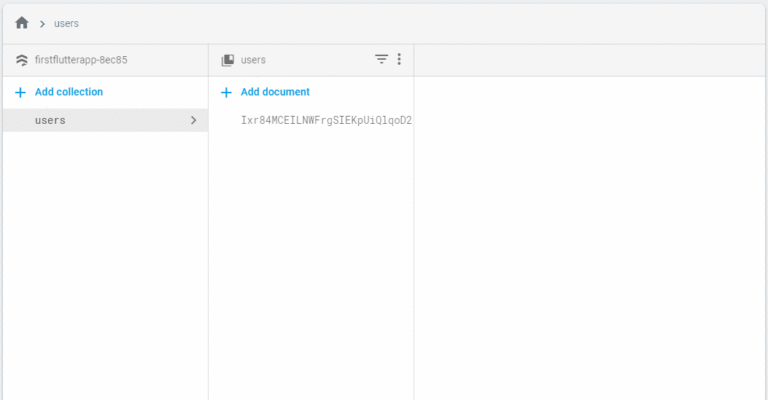Select the users collection in the list

(x=105, y=120)
